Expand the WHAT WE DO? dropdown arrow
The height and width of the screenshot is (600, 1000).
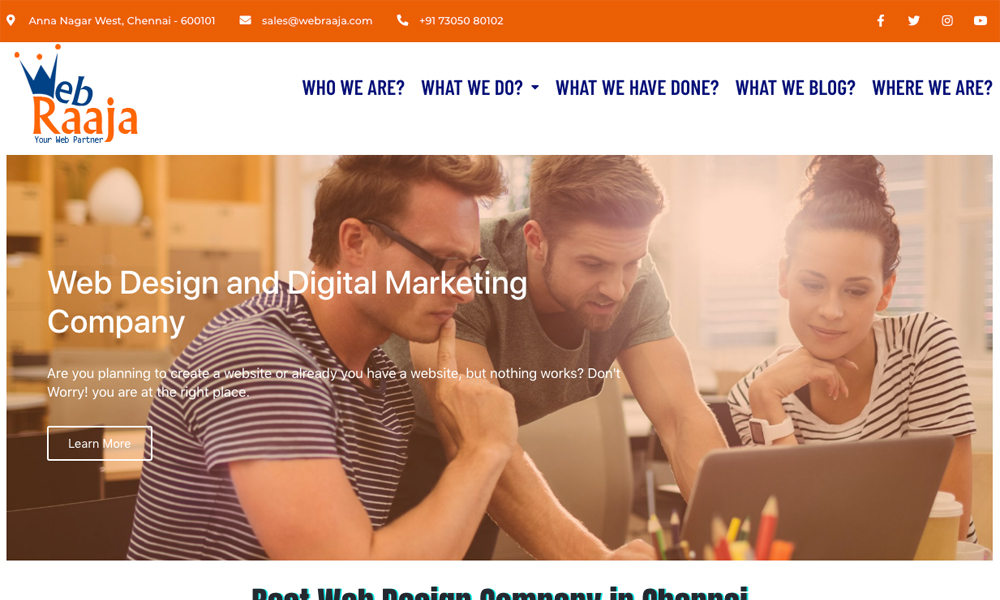(535, 87)
